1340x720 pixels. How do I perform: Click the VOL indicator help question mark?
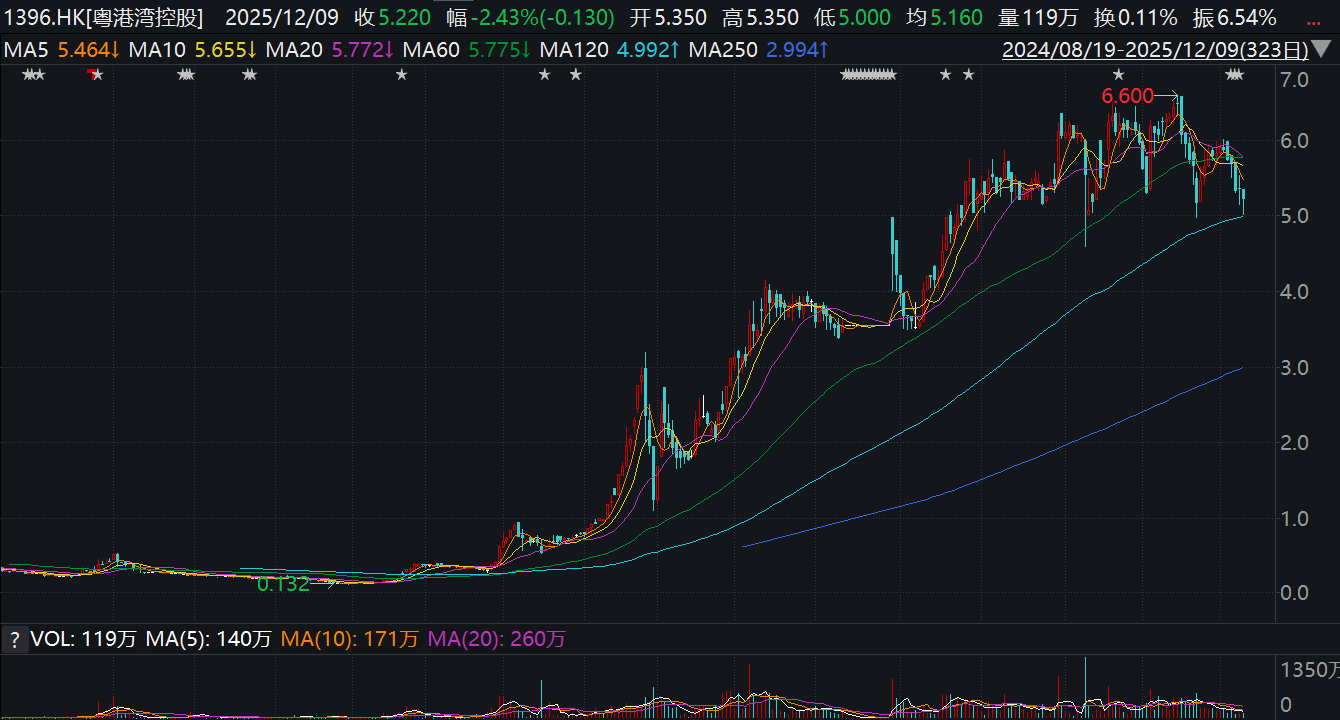point(14,640)
